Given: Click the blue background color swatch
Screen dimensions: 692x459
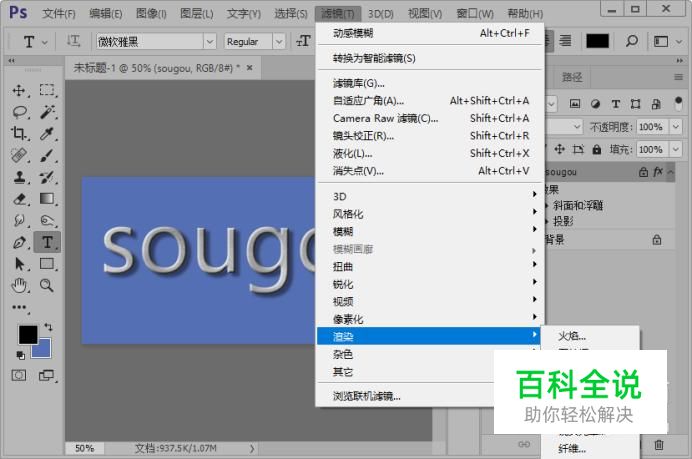Looking at the screenshot, I should 45,350.
